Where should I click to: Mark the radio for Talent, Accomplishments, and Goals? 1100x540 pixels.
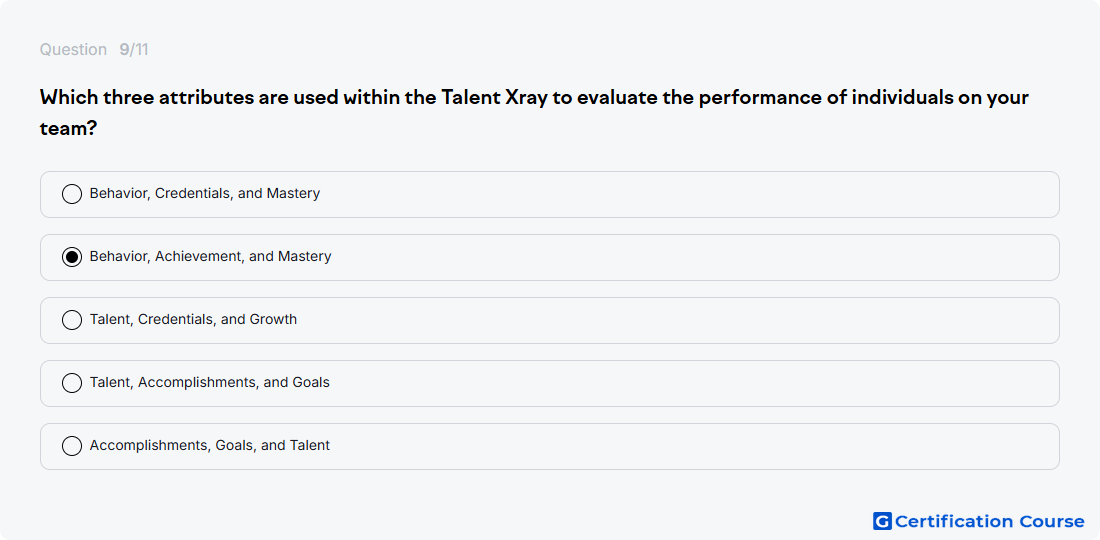click(72, 383)
